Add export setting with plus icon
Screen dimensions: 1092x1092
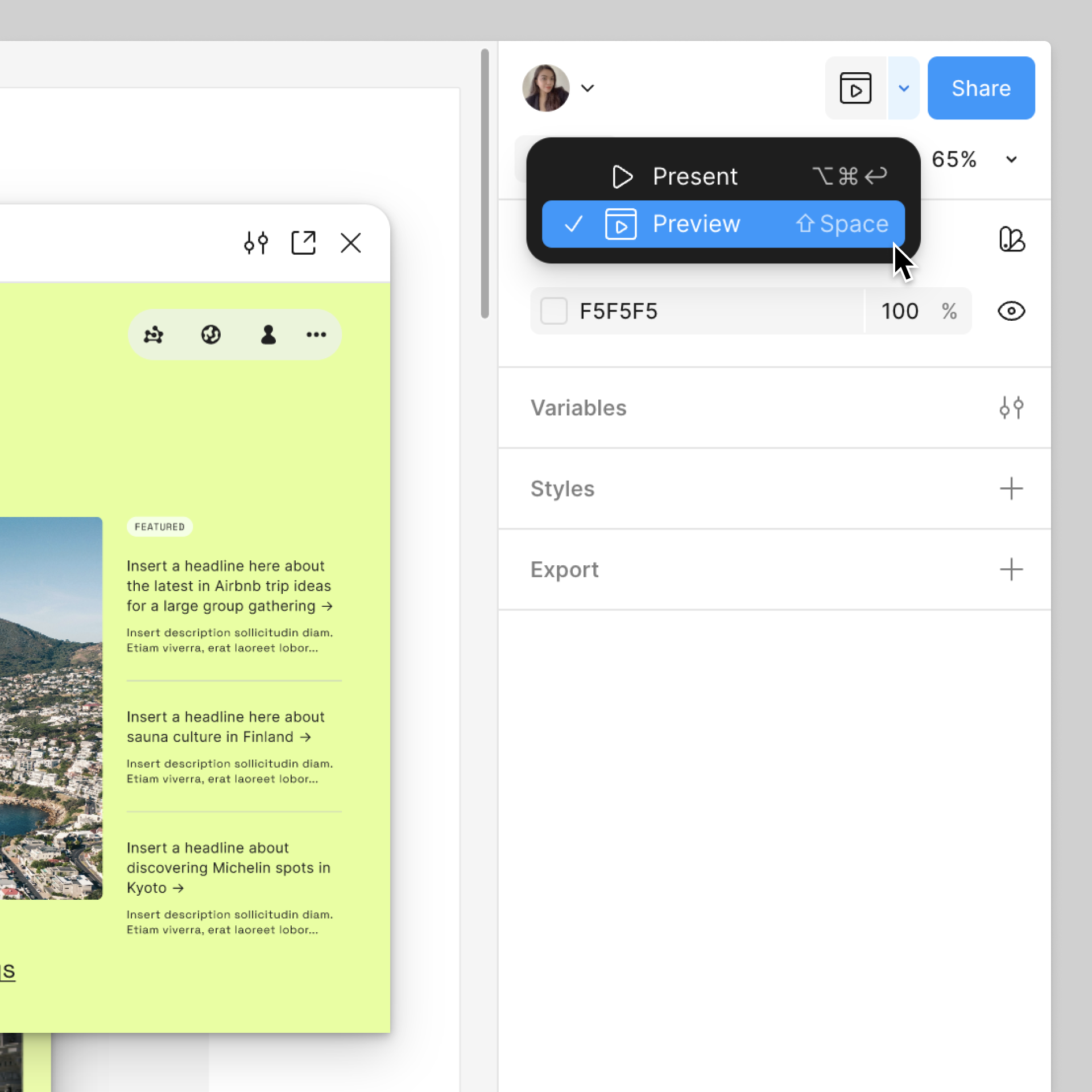coord(1011,569)
